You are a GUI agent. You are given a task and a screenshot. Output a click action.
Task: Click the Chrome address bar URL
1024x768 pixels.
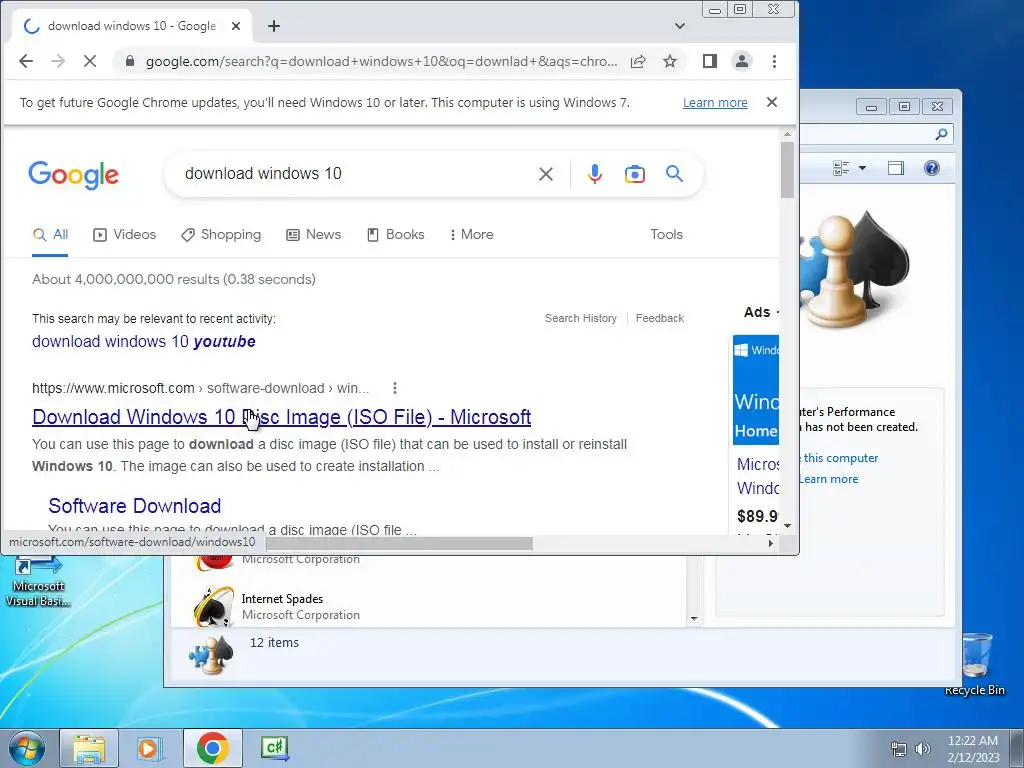pyautogui.click(x=381, y=61)
